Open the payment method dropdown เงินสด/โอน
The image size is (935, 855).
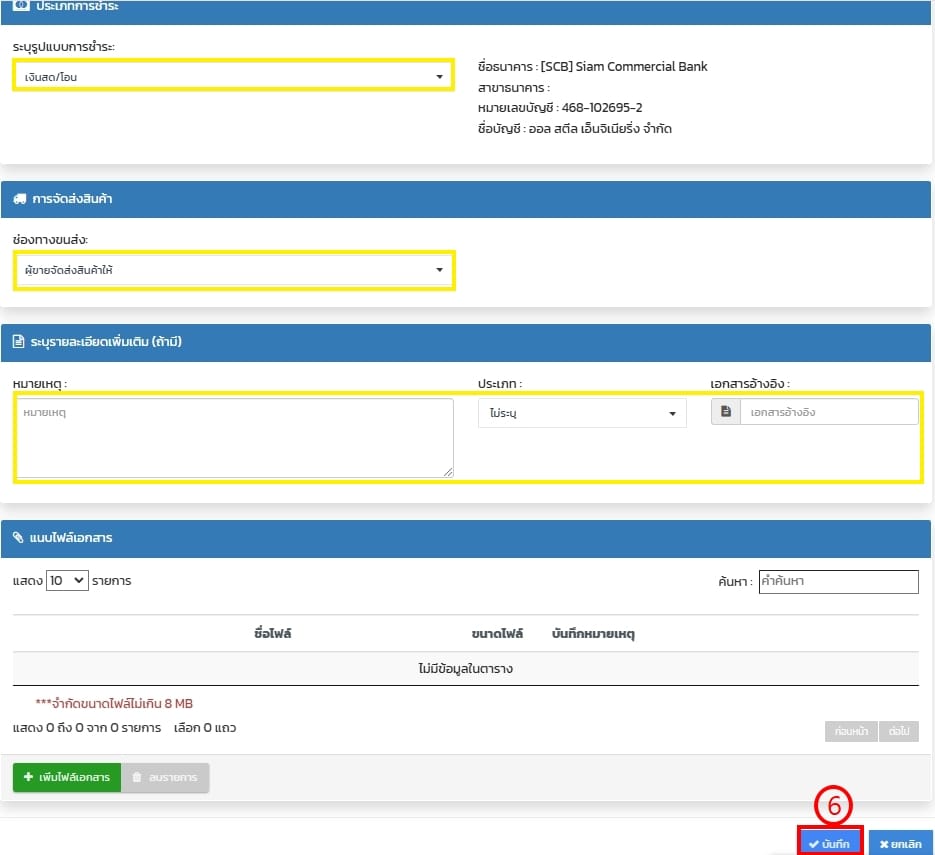click(233, 76)
